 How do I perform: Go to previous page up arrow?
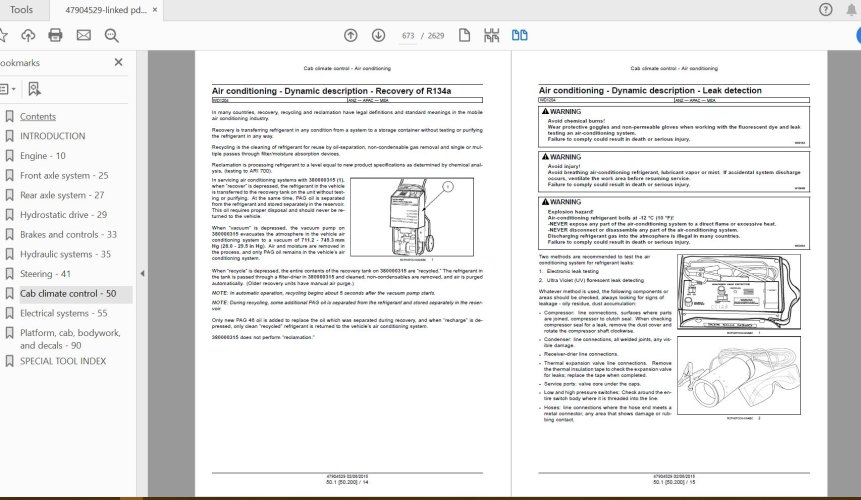coord(350,36)
